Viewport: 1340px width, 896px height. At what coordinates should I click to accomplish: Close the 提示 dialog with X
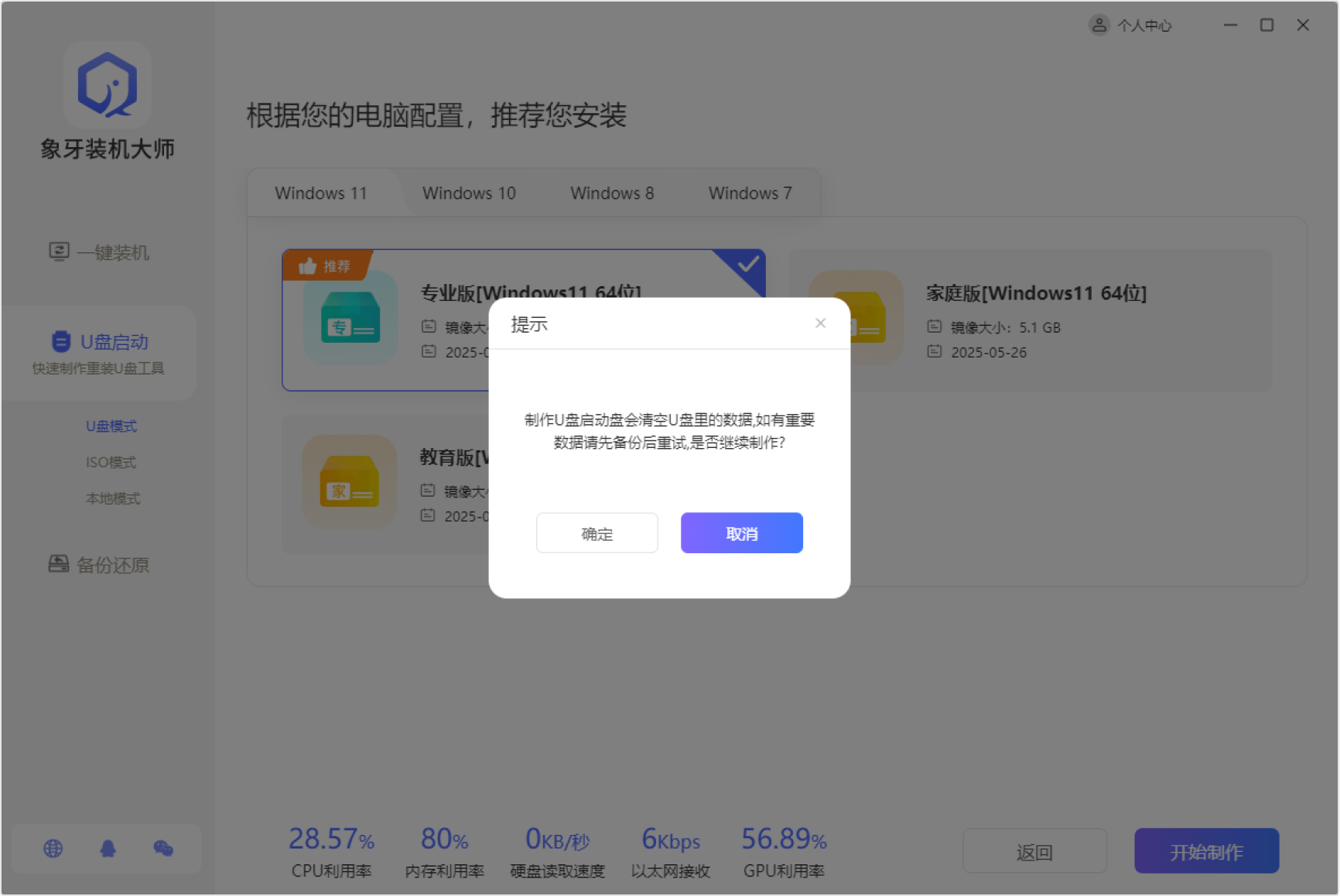click(x=820, y=323)
